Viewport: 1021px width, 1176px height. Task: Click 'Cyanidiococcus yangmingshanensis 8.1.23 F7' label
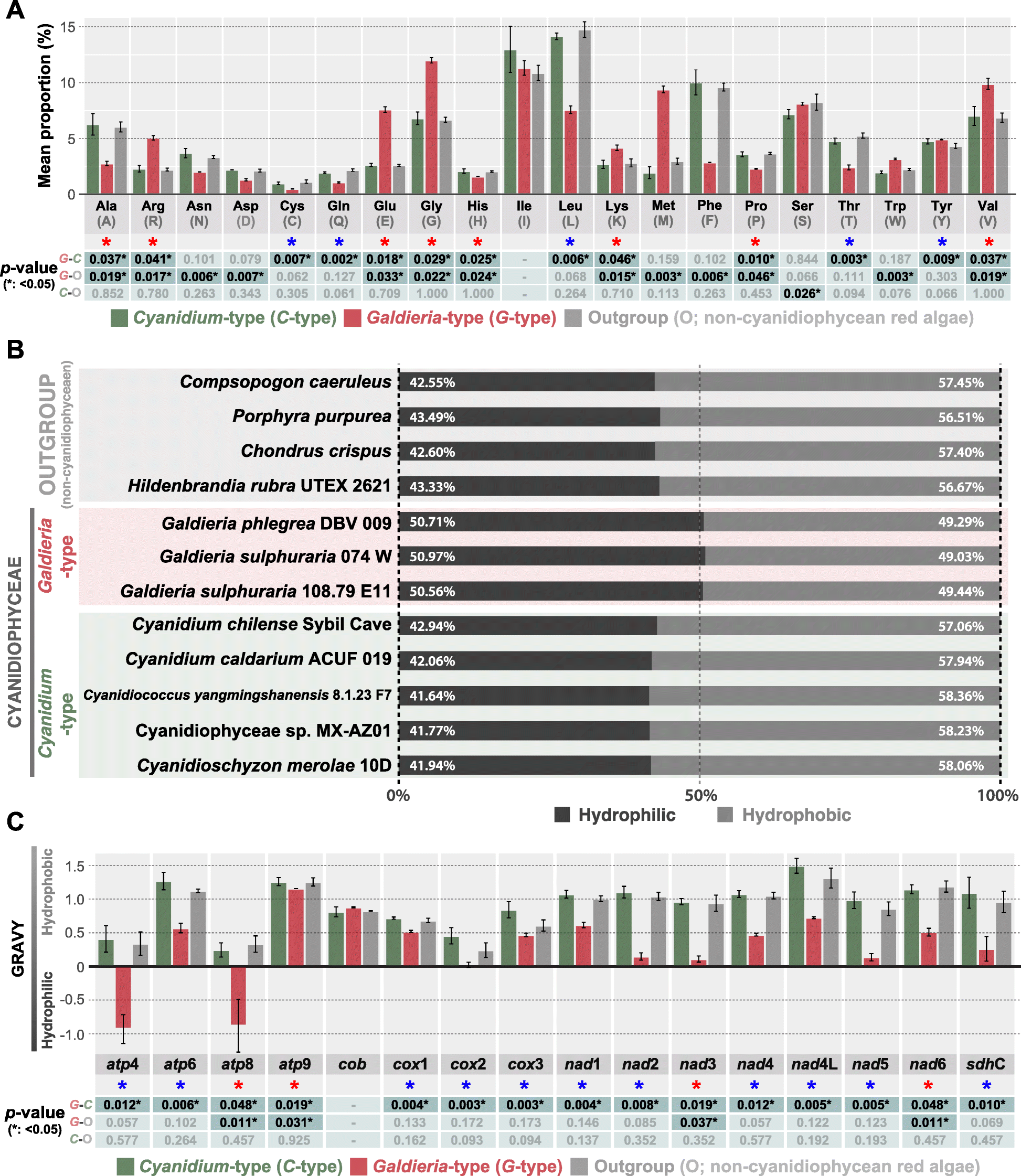coord(238,696)
